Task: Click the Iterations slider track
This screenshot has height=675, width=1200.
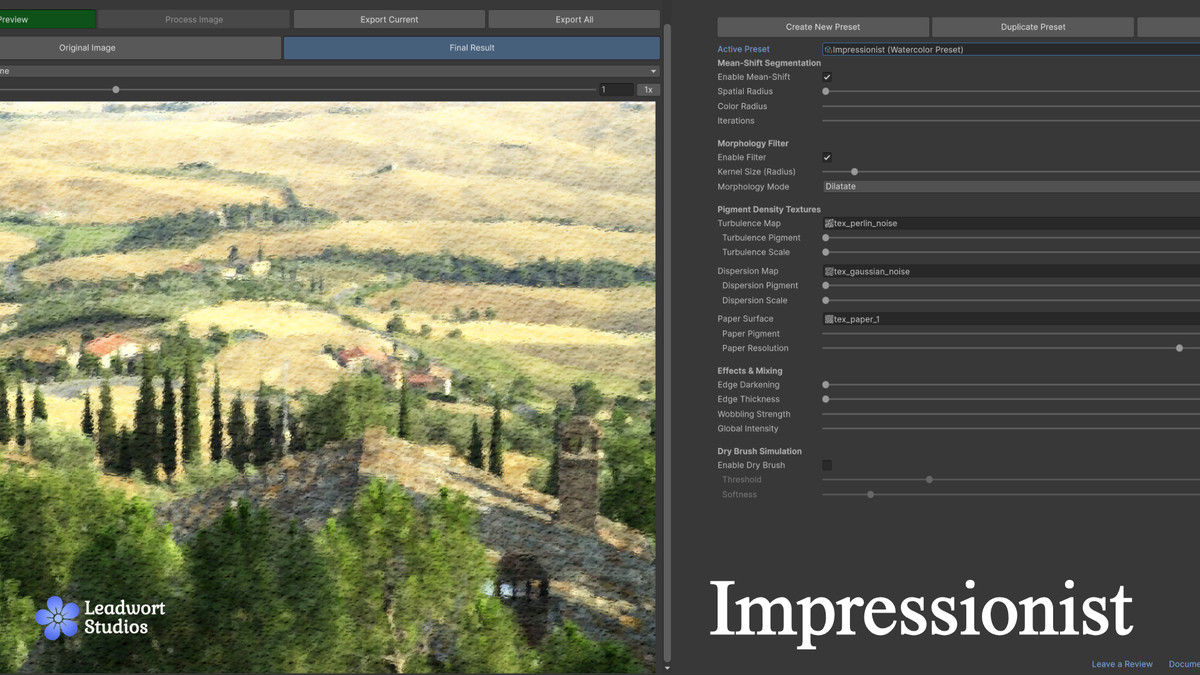Action: [1011, 120]
